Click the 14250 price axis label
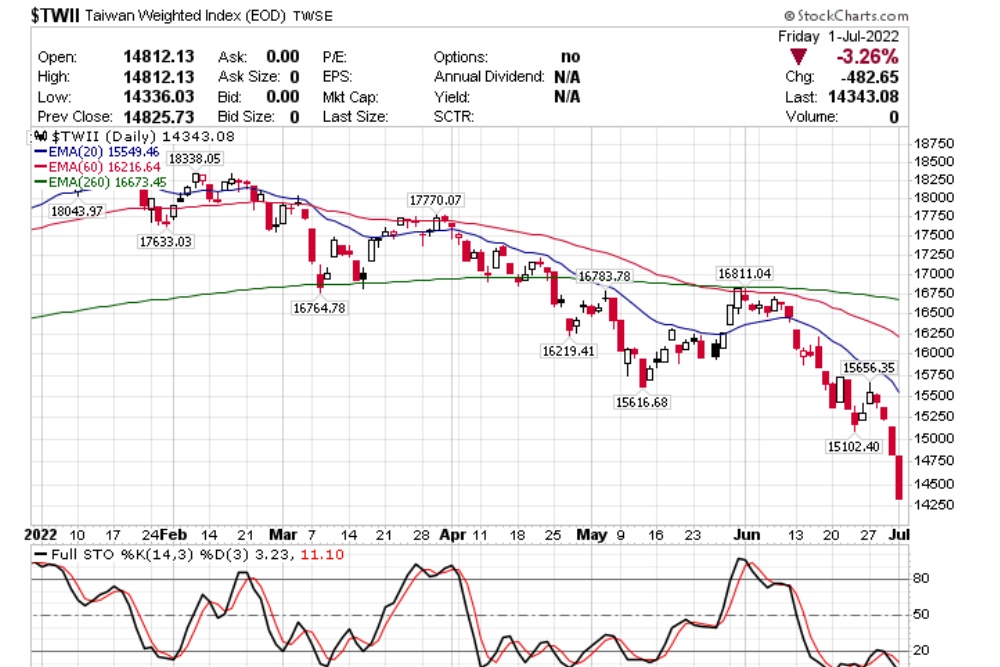1000x667 pixels. pos(934,504)
